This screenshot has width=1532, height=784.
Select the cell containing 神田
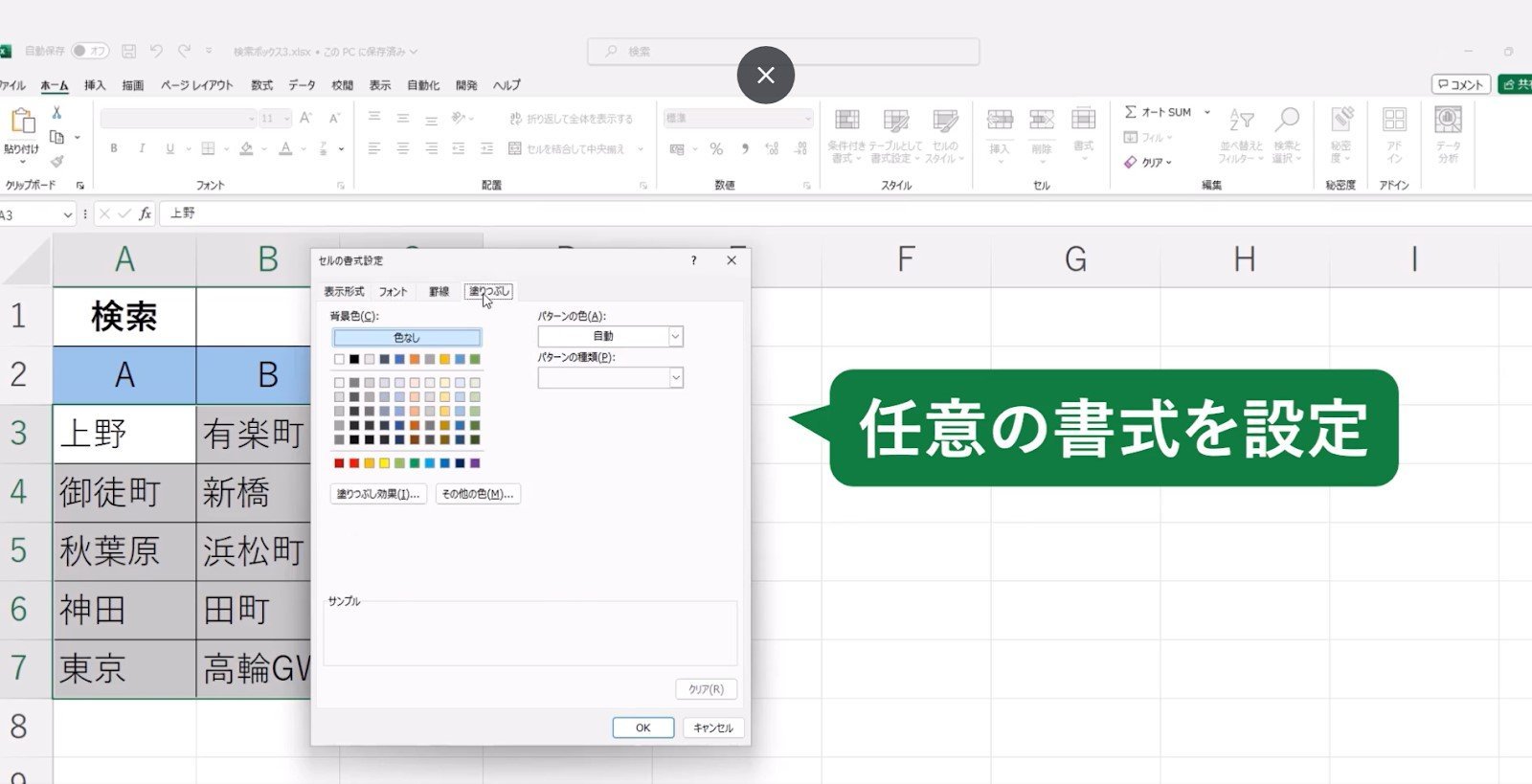(124, 610)
